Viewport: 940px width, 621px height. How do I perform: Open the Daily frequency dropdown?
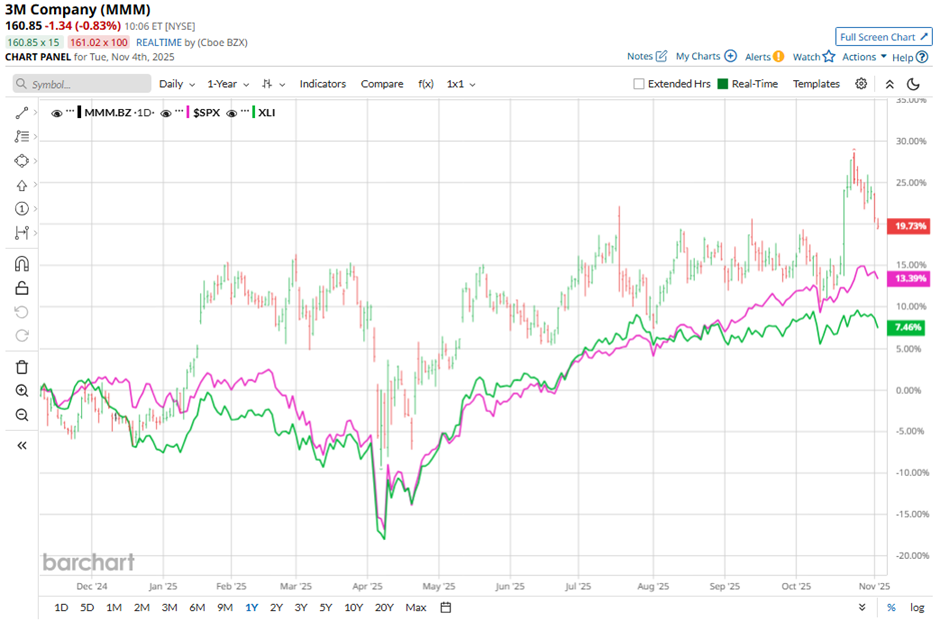point(176,84)
